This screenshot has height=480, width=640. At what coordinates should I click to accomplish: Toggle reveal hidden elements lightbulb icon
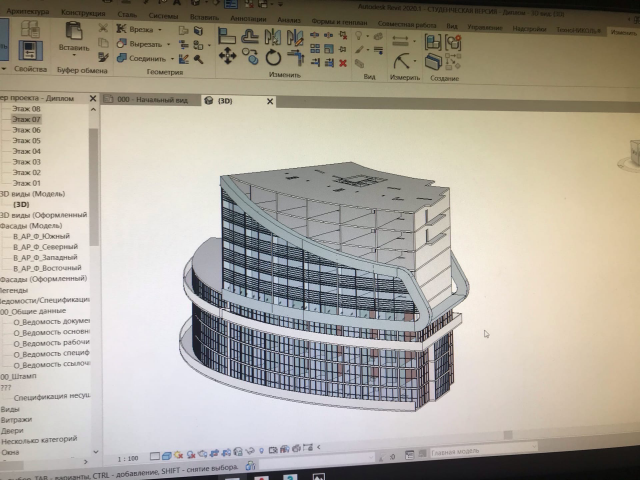[262, 451]
